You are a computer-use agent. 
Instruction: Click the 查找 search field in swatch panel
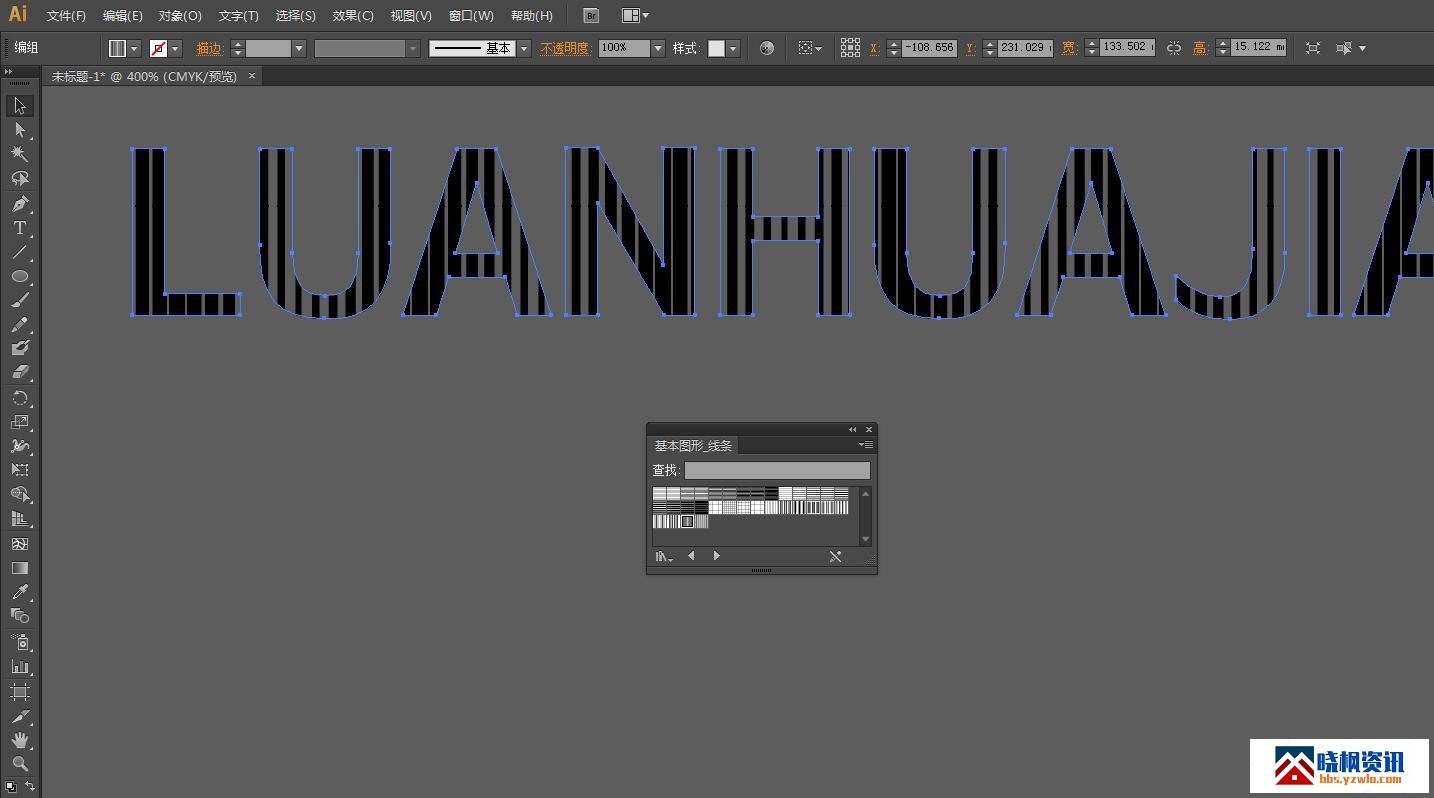pos(777,470)
